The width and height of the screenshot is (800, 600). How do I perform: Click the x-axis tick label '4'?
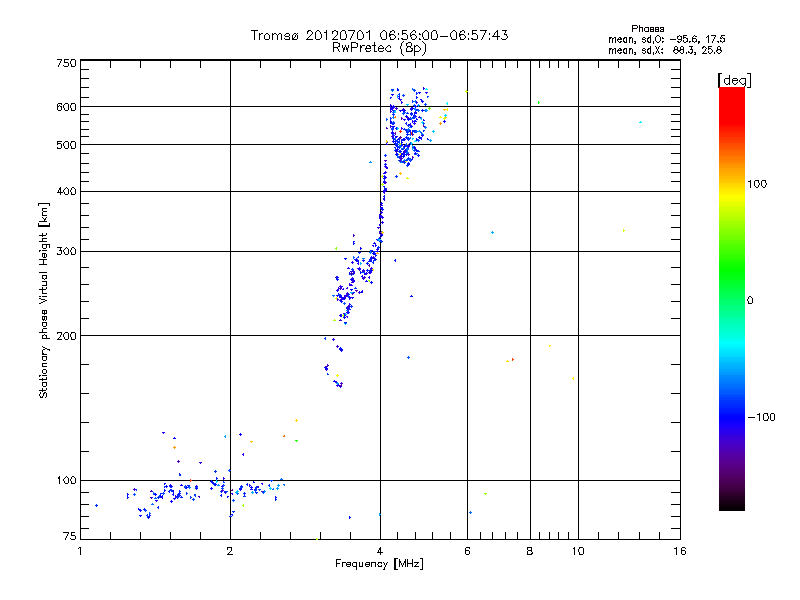click(380, 551)
